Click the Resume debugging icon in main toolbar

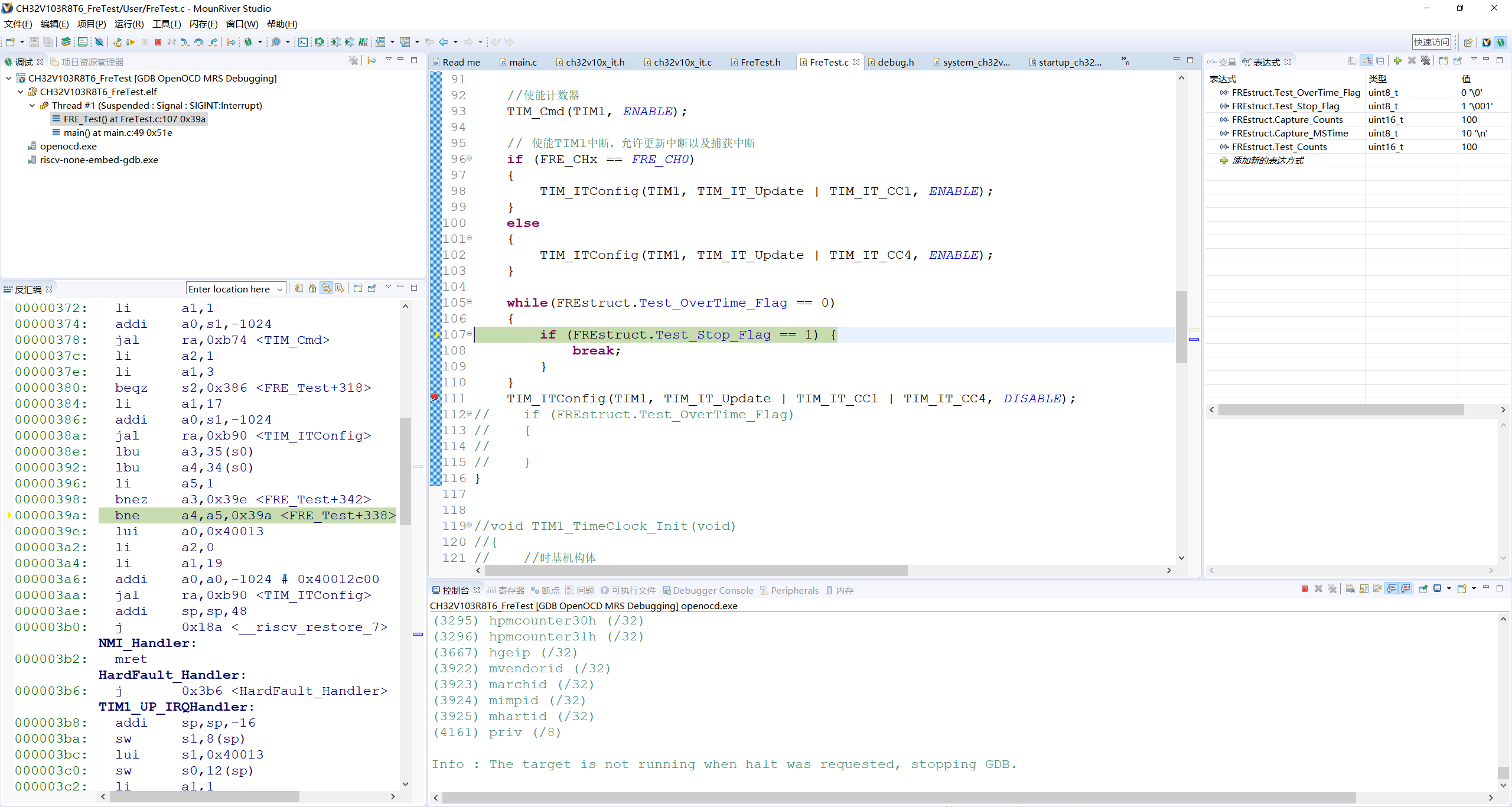[x=131, y=42]
